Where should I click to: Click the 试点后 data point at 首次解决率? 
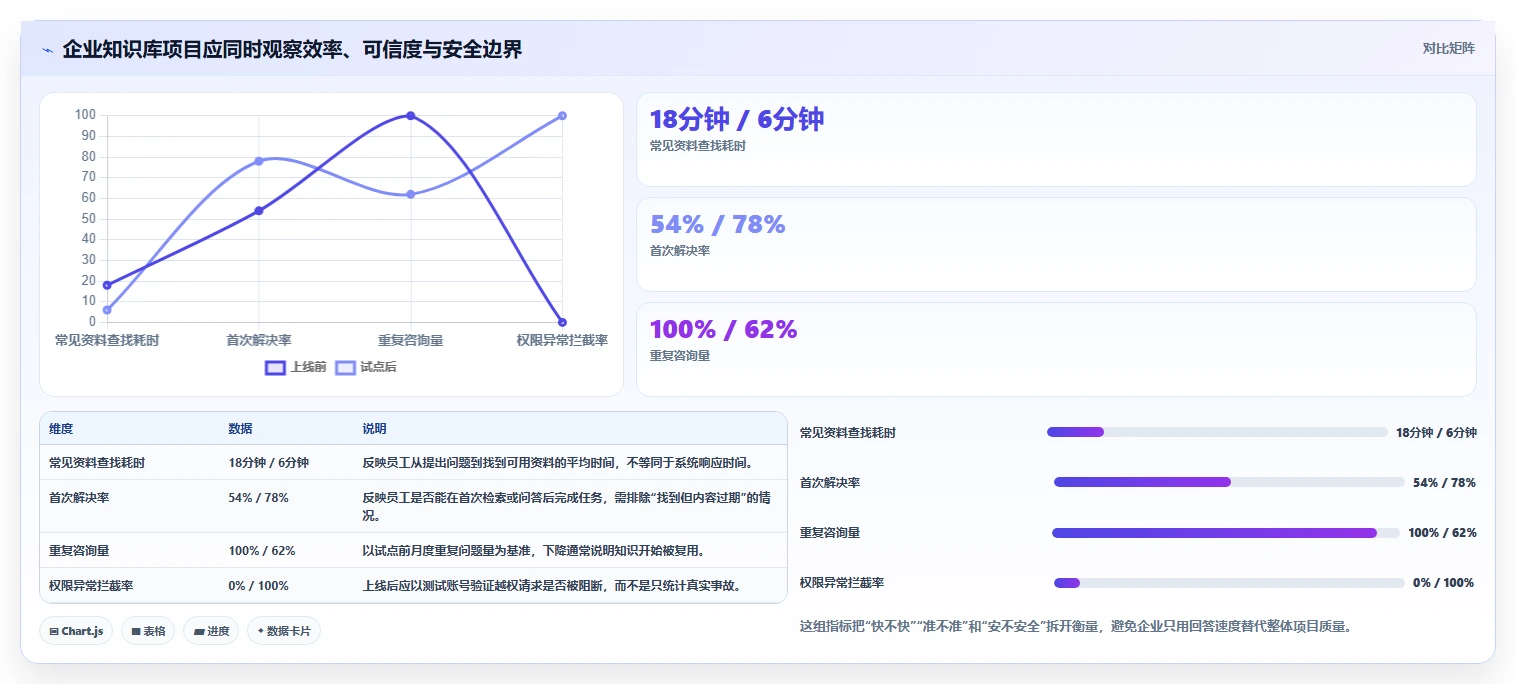(x=259, y=161)
